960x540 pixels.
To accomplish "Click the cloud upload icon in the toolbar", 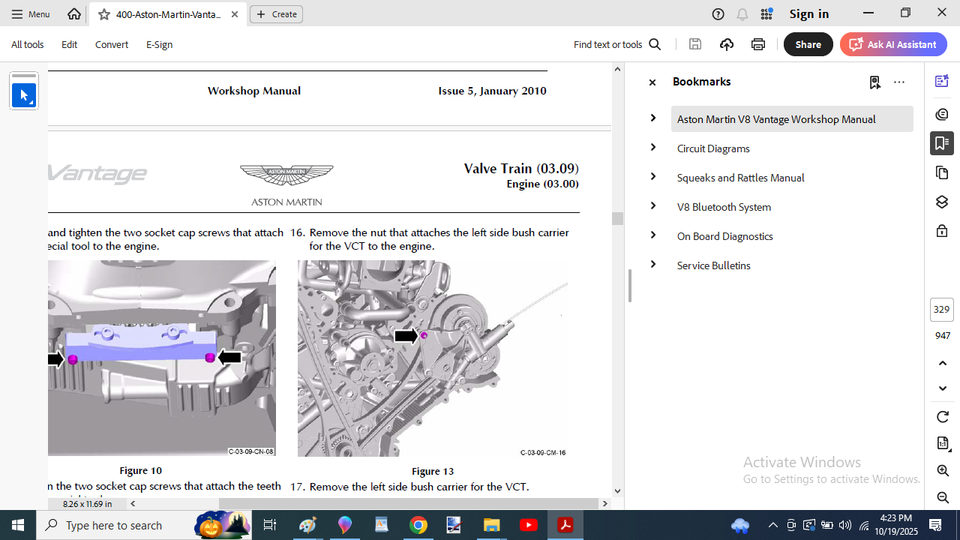I will point(727,44).
